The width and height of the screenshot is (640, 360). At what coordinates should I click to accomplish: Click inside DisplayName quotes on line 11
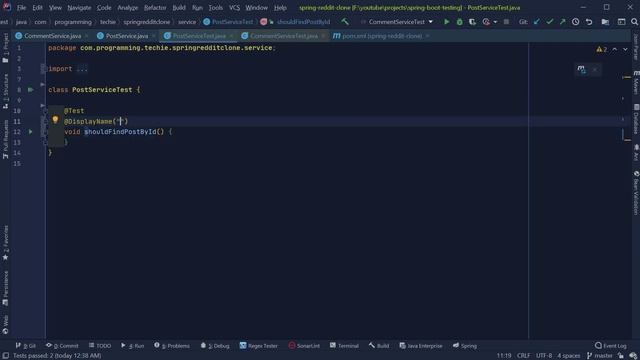(x=121, y=121)
